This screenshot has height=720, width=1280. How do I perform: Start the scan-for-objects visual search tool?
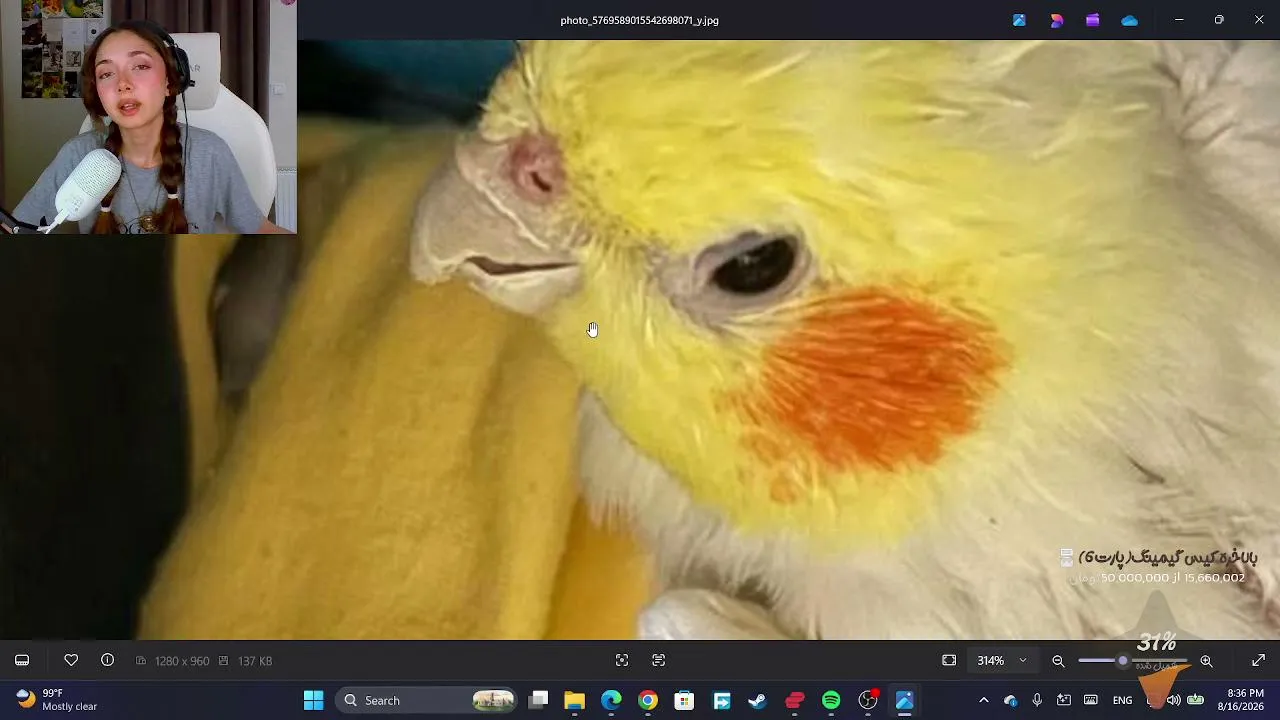click(x=622, y=660)
